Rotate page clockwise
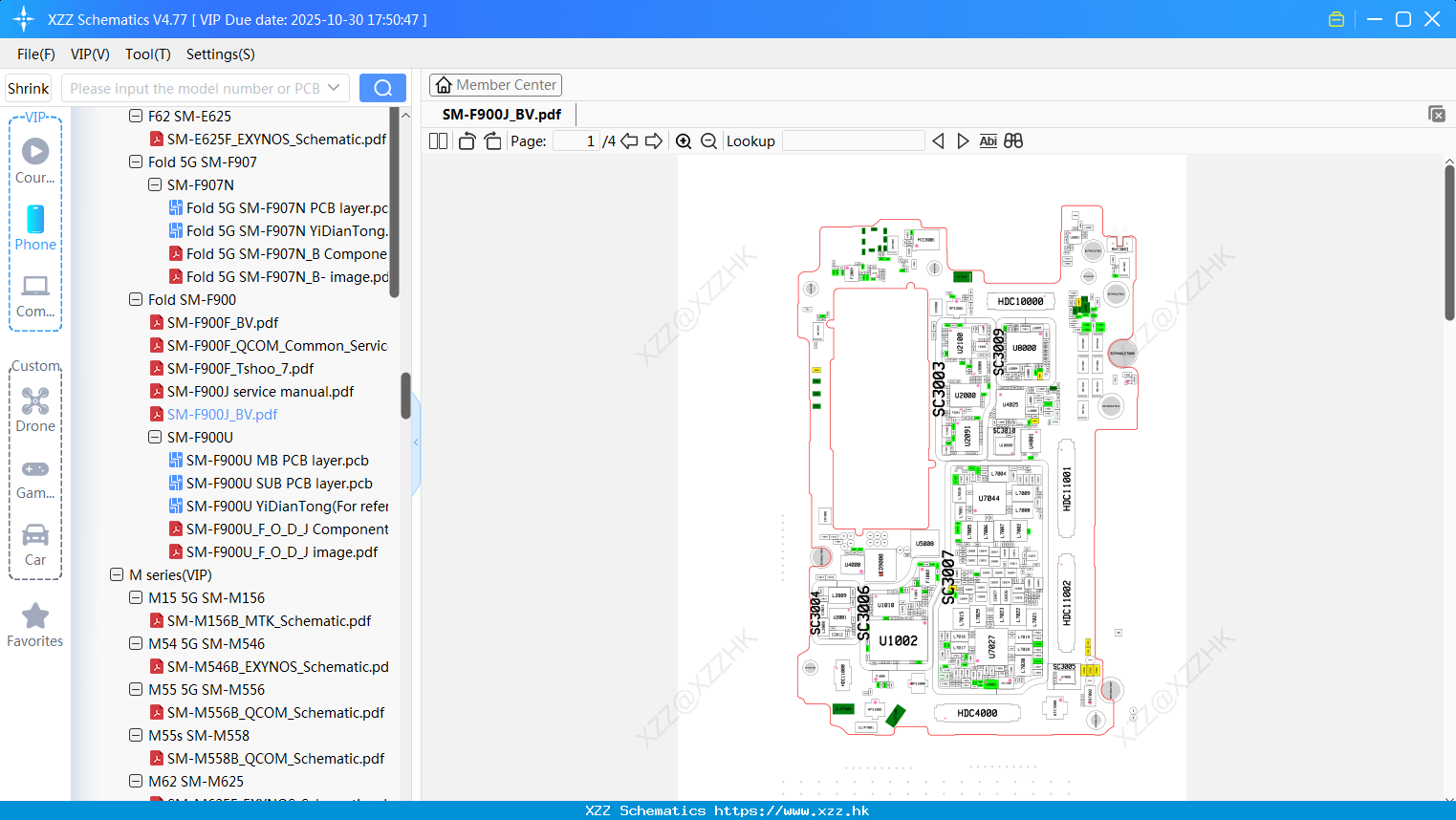 point(492,140)
